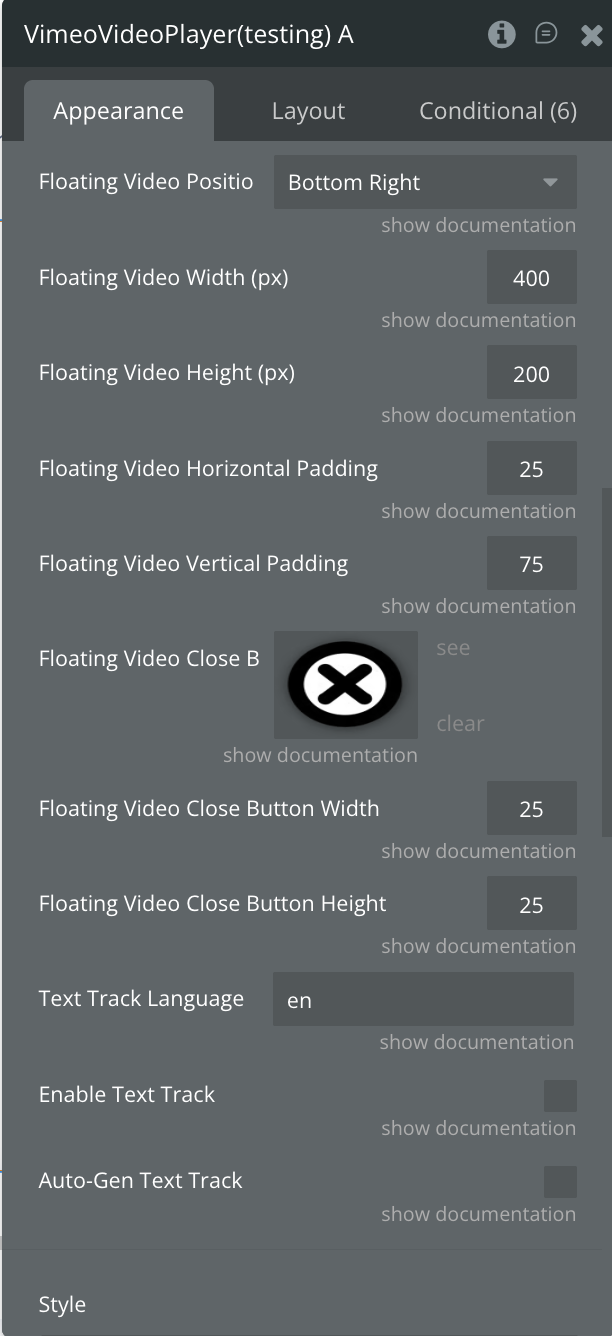Viewport: 612px width, 1336px height.
Task: Click the panel's vertical scrollbar
Action: point(606,660)
